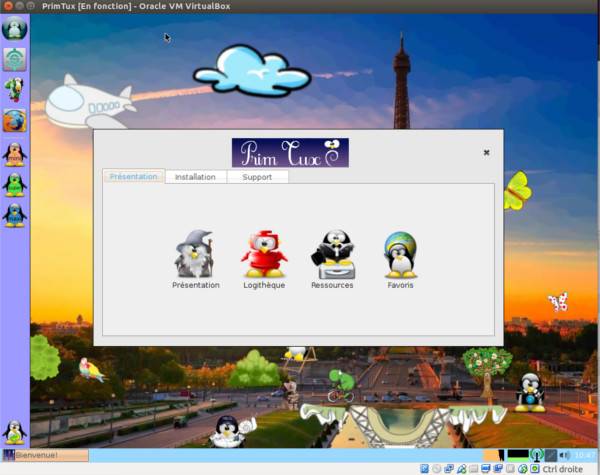This screenshot has height=475, width=600.
Task: Click the clock in the PrimTux panel
Action: coord(585,455)
